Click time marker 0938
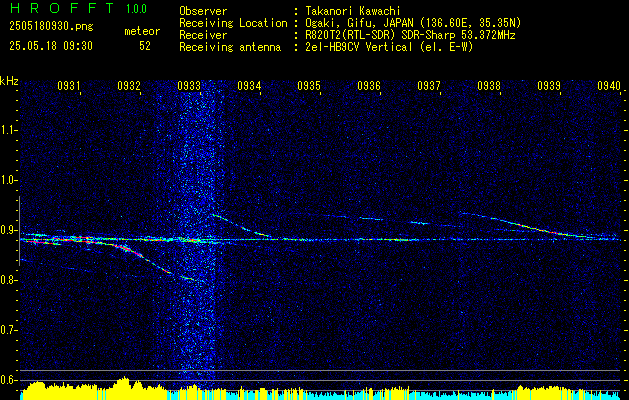This screenshot has height=400, width=629. (489, 85)
